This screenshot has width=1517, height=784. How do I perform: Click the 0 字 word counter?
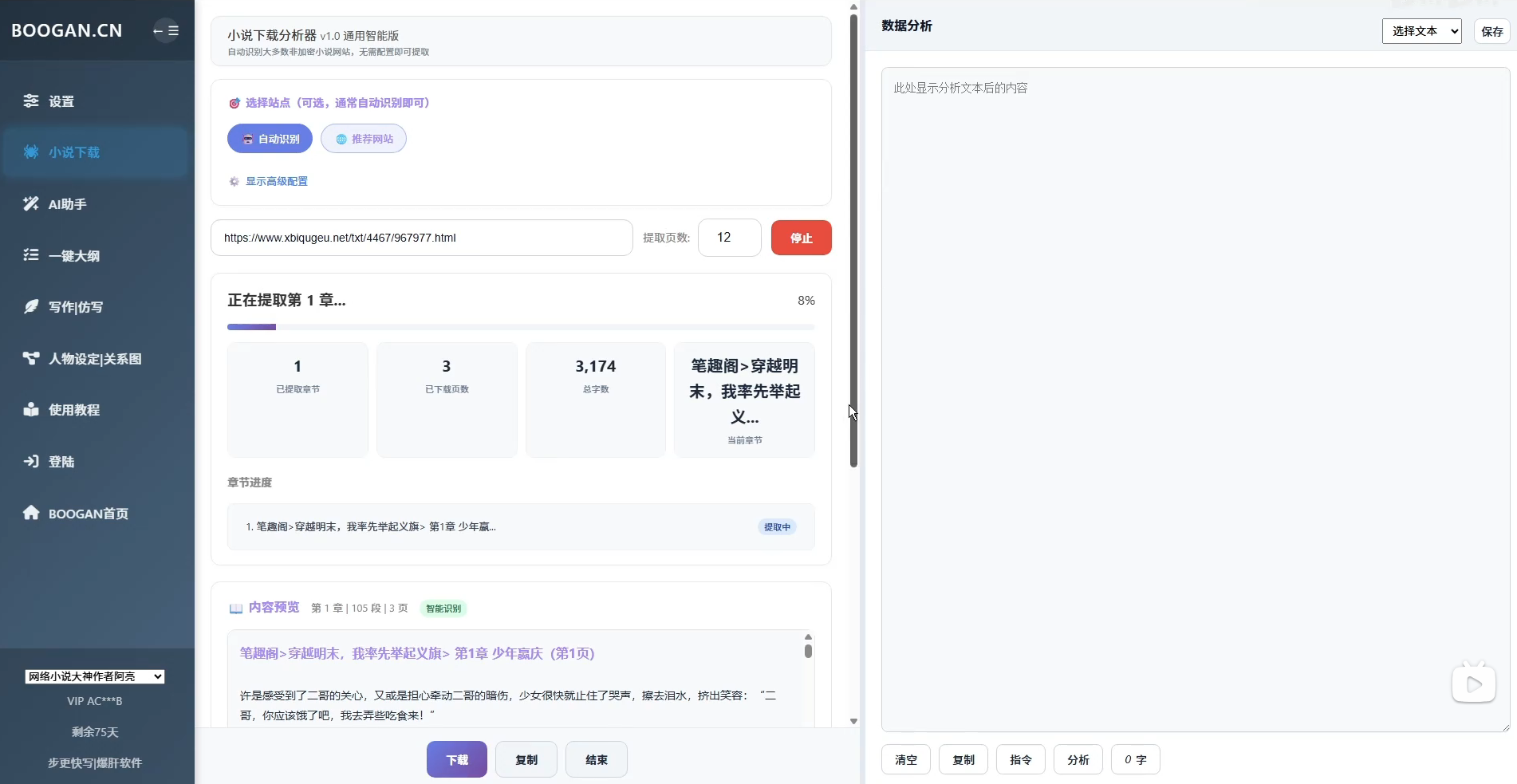tap(1136, 759)
